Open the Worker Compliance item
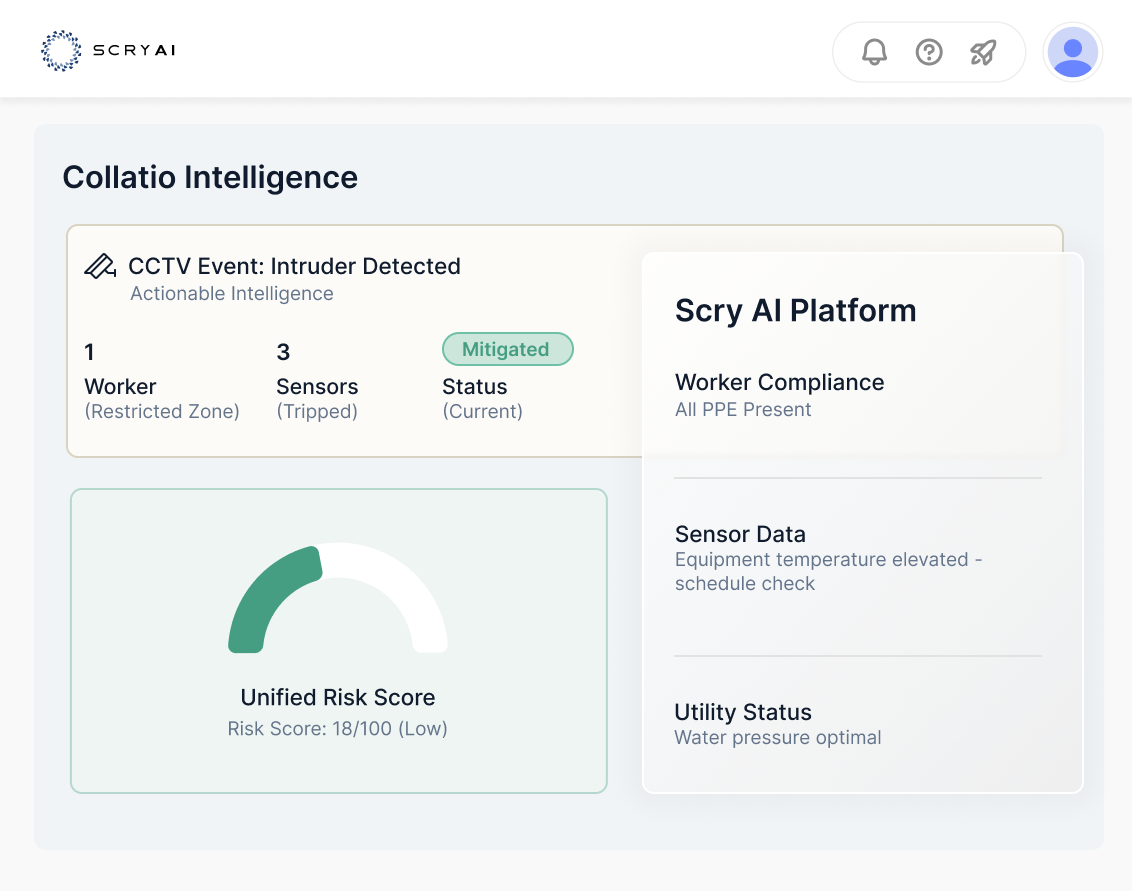Image resolution: width=1132 pixels, height=892 pixels. pyautogui.click(x=780, y=382)
